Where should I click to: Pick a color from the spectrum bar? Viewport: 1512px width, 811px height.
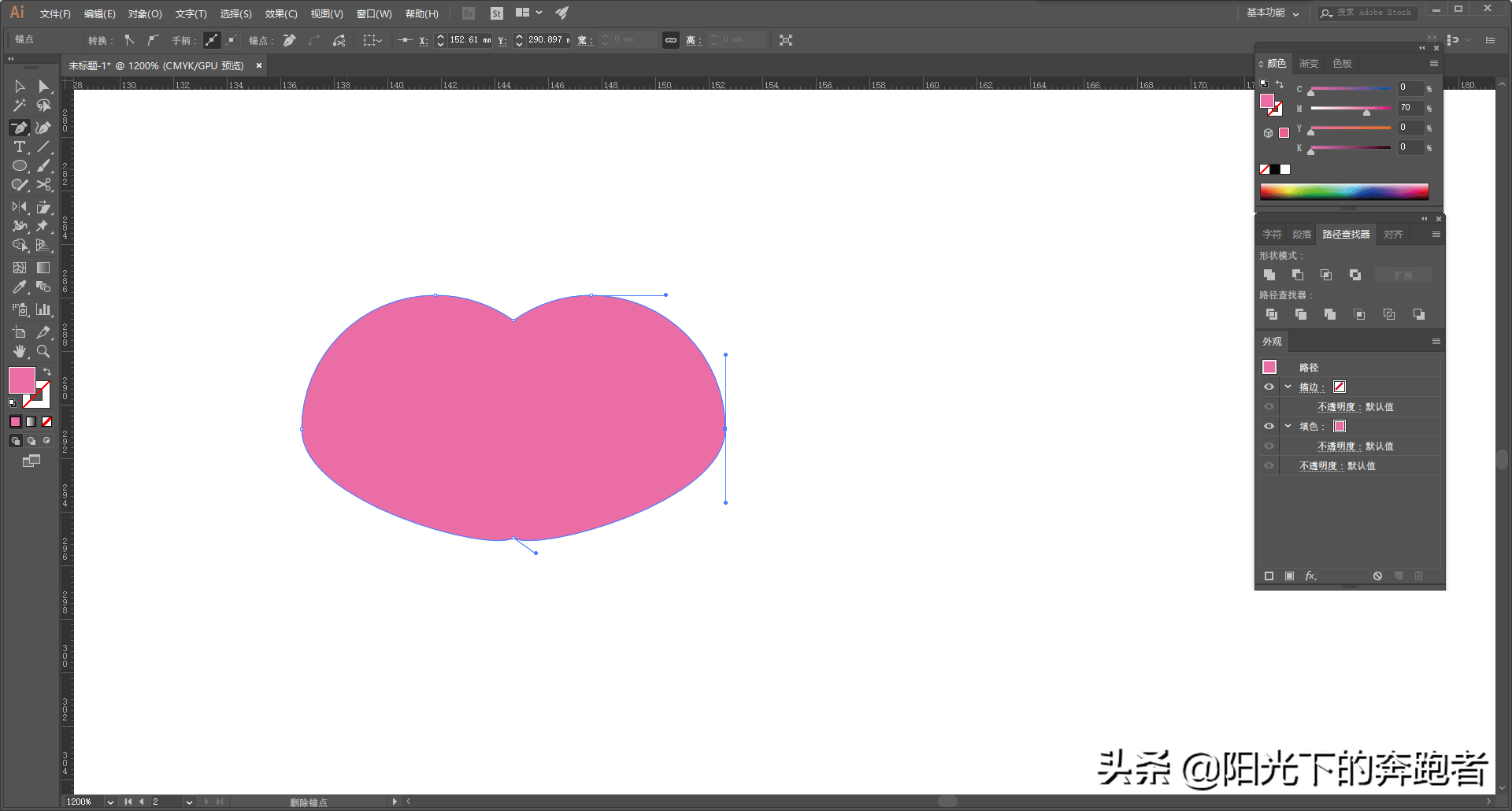click(x=1343, y=191)
